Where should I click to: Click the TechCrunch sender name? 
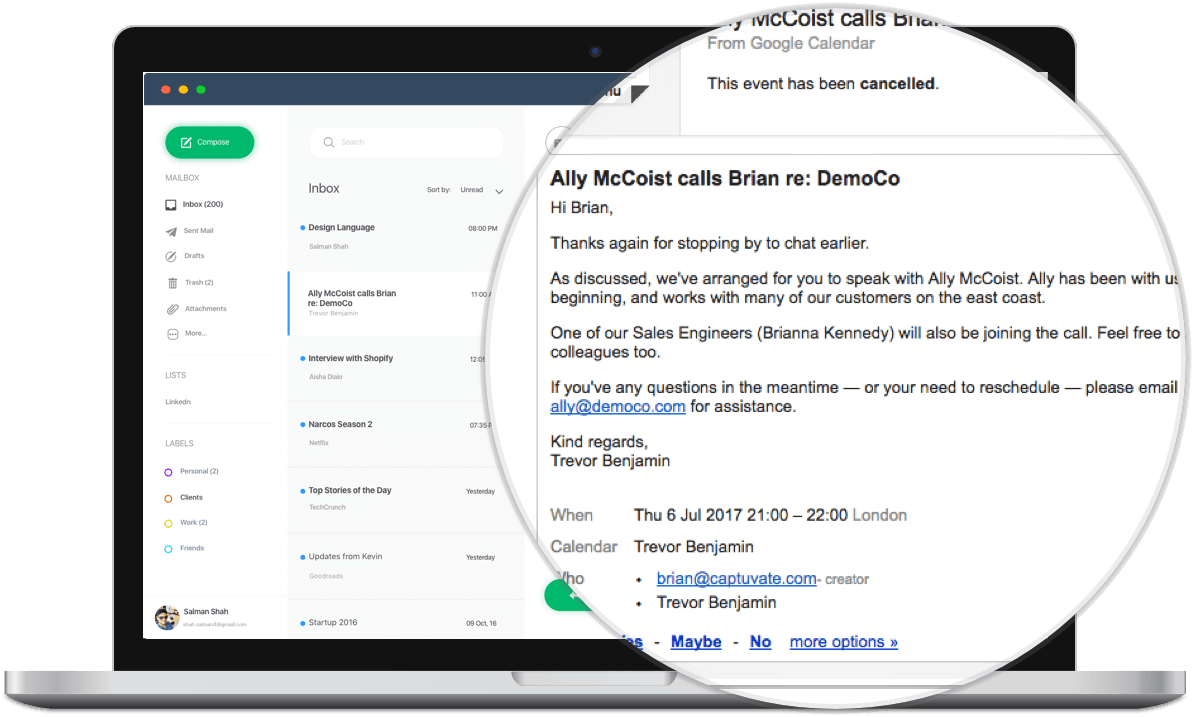pyautogui.click(x=327, y=508)
